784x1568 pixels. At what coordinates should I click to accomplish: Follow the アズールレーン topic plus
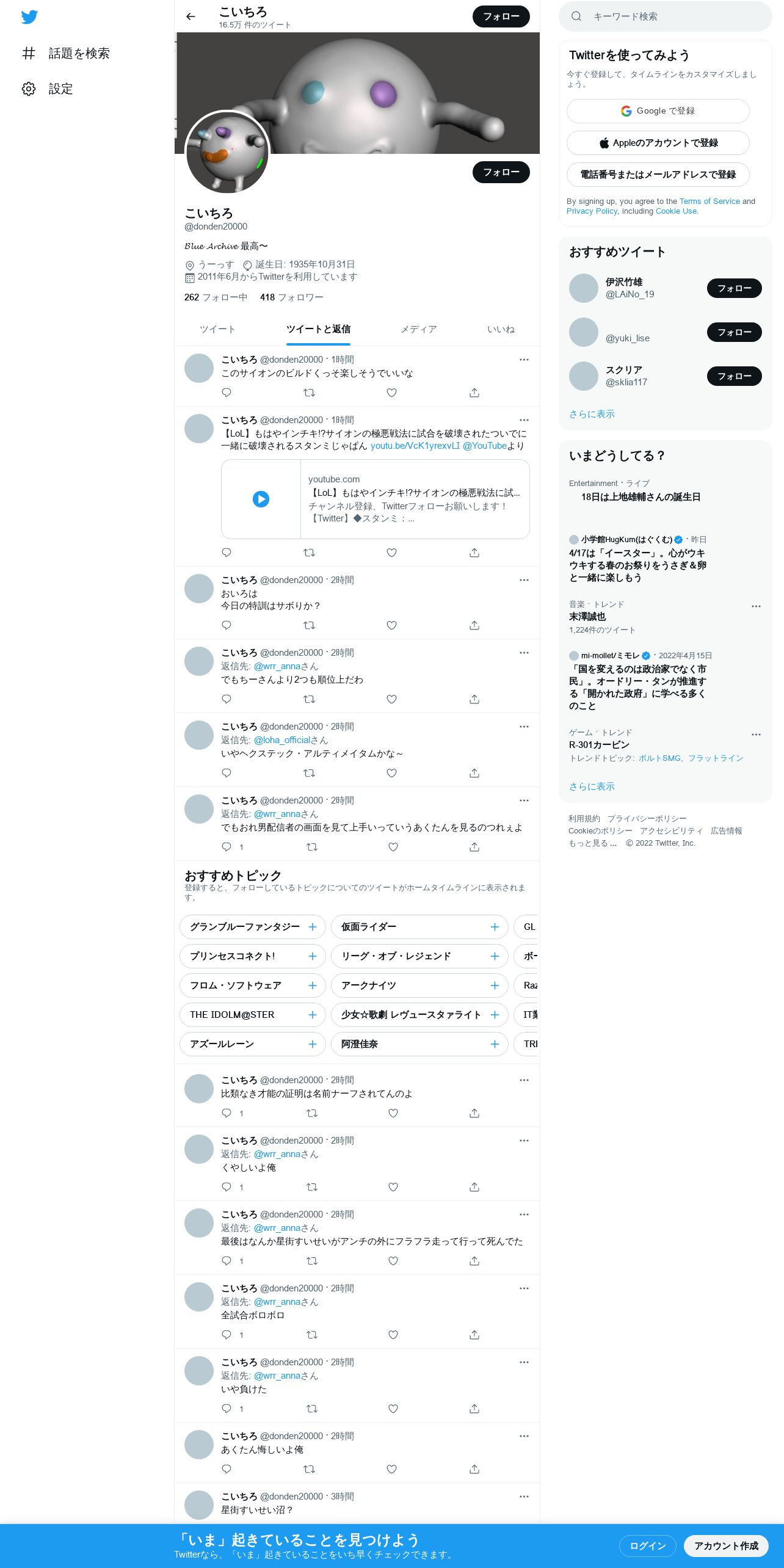tap(313, 1044)
